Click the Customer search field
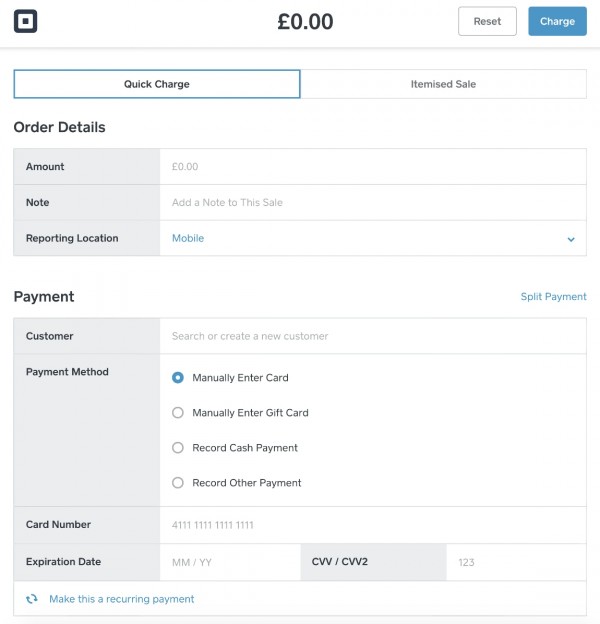This screenshot has height=624, width=600. pyautogui.click(x=372, y=336)
